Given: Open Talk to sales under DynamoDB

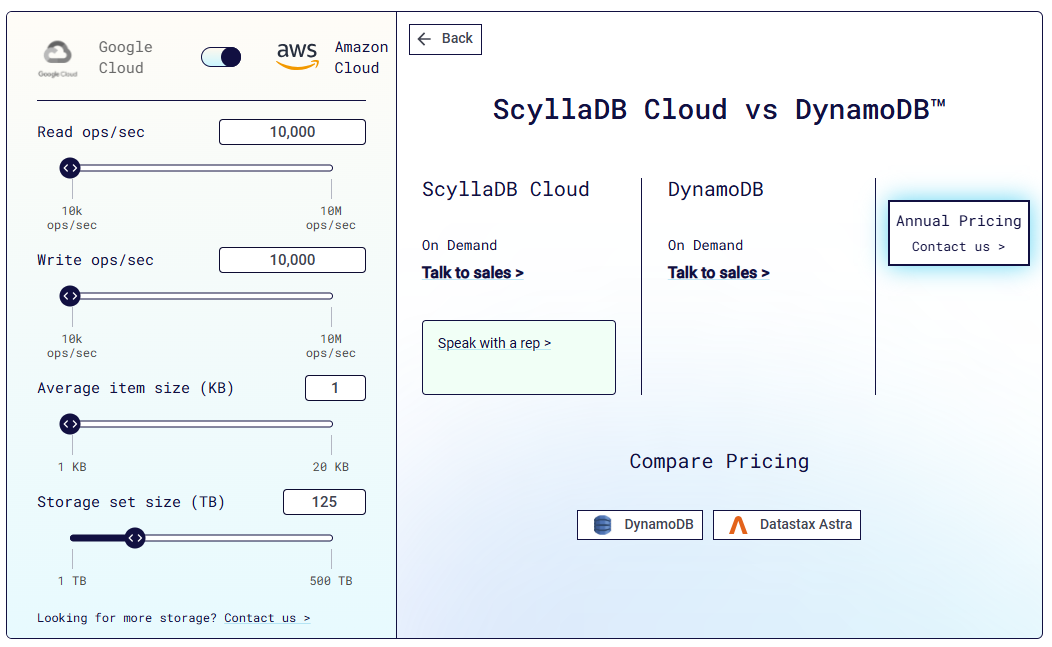Looking at the screenshot, I should [x=719, y=272].
